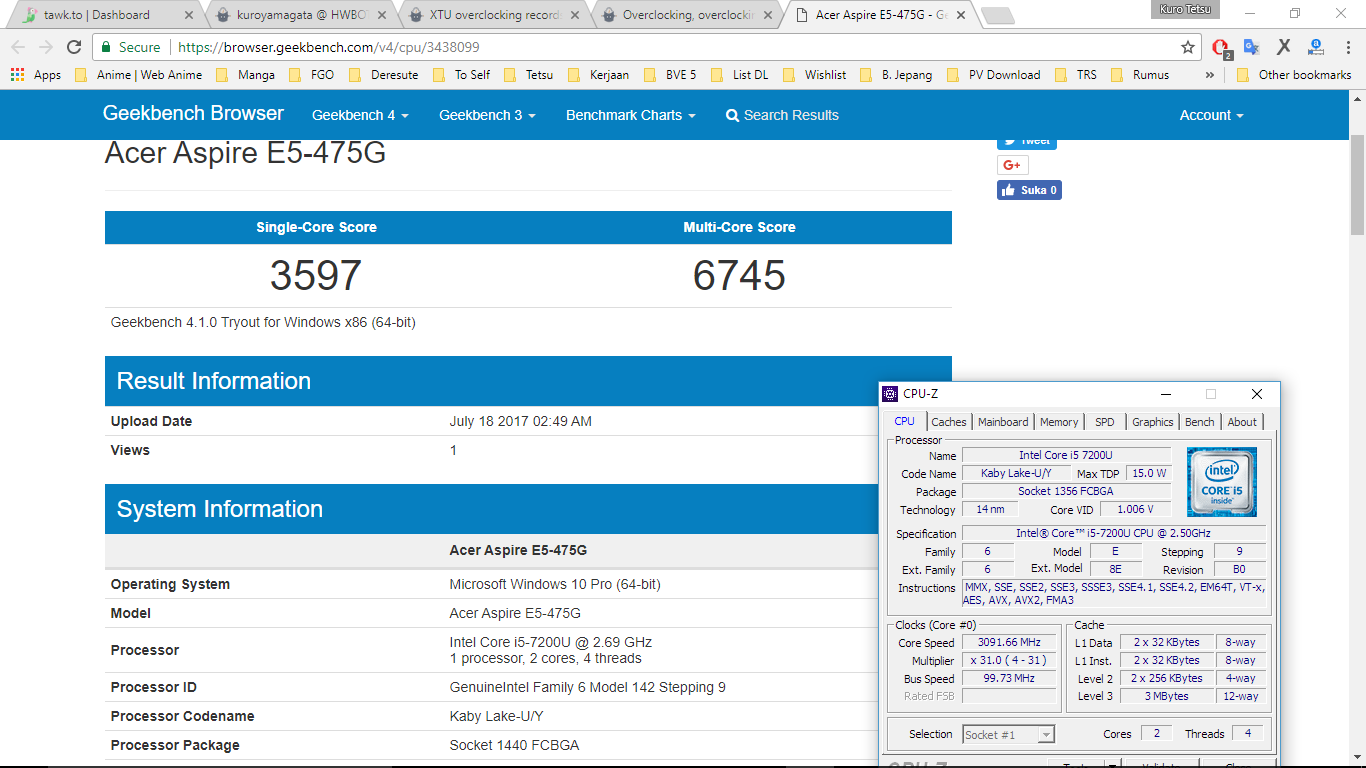Expand the Geekbench 3 dropdown menu
Image resolution: width=1366 pixels, height=768 pixels.
pos(487,115)
